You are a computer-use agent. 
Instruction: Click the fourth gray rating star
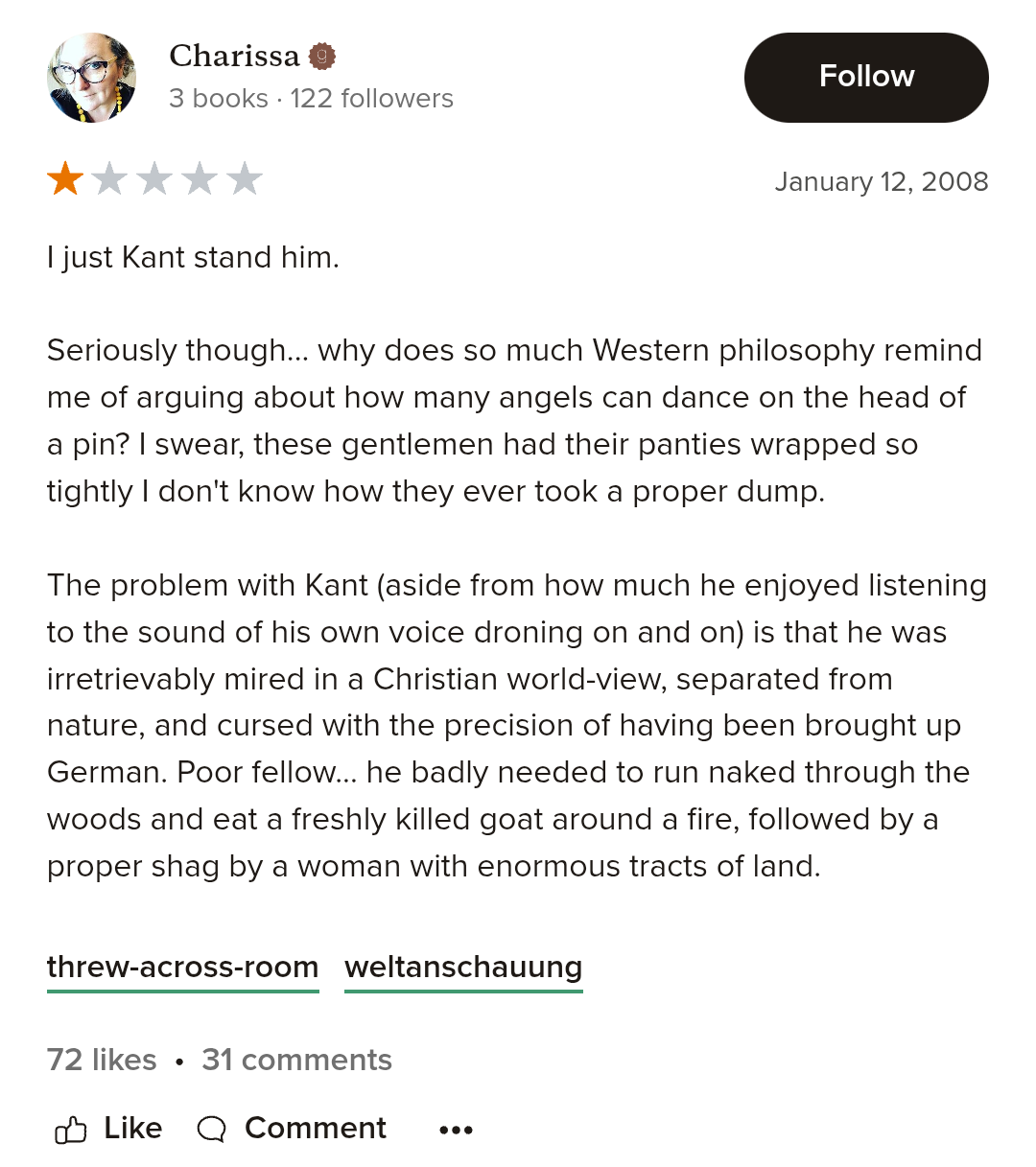pyautogui.click(x=200, y=179)
